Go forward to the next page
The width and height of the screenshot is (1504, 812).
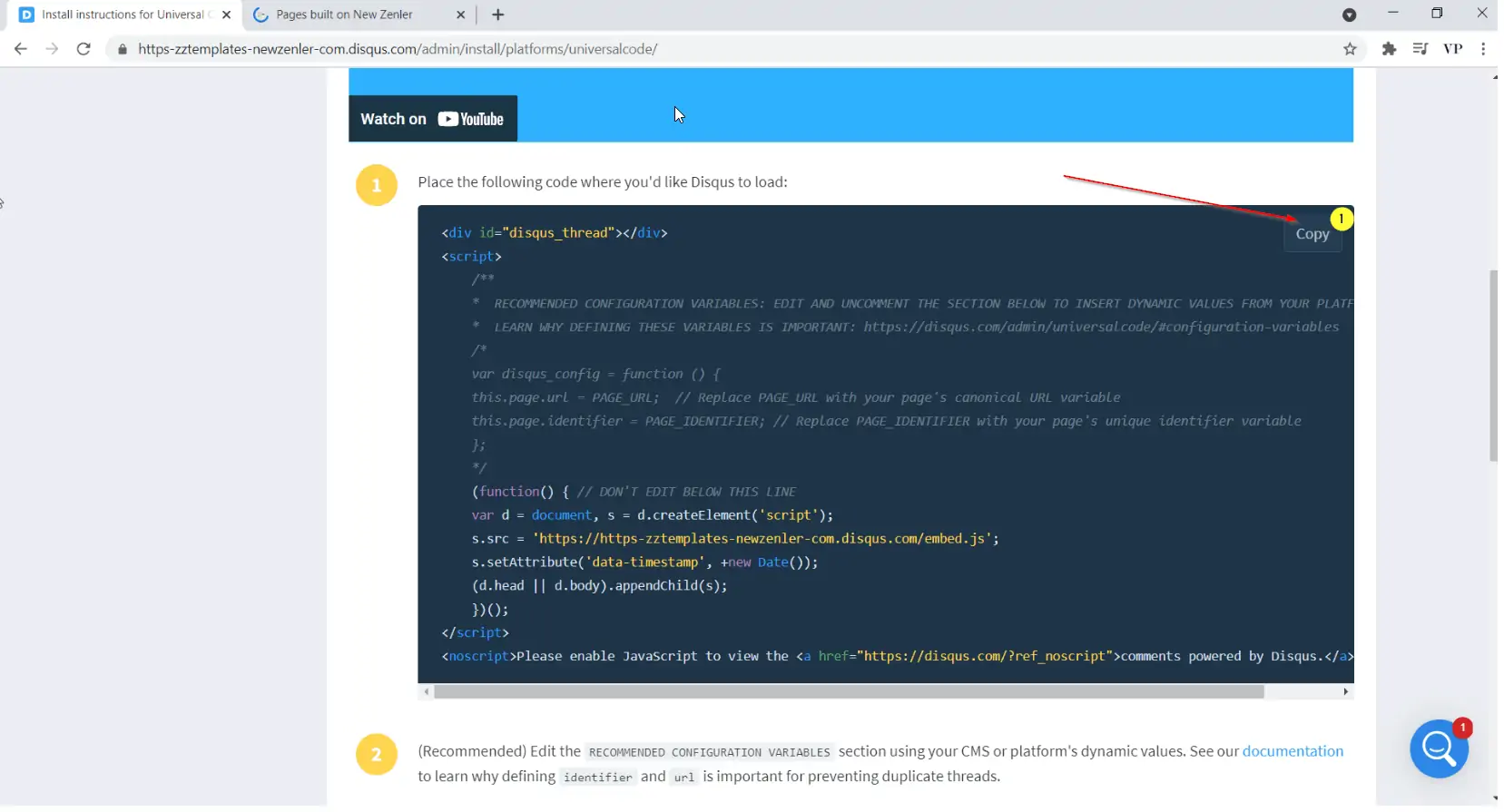[x=52, y=49]
